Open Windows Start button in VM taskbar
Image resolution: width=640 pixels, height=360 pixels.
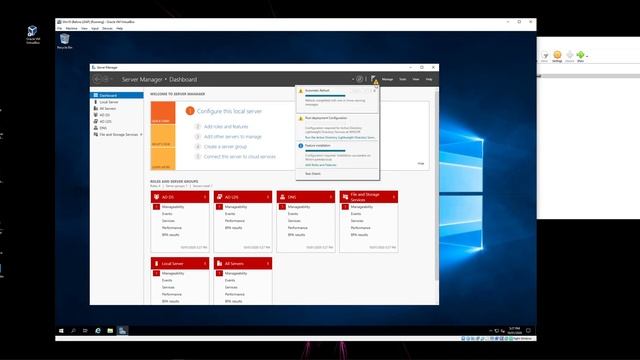(61, 331)
